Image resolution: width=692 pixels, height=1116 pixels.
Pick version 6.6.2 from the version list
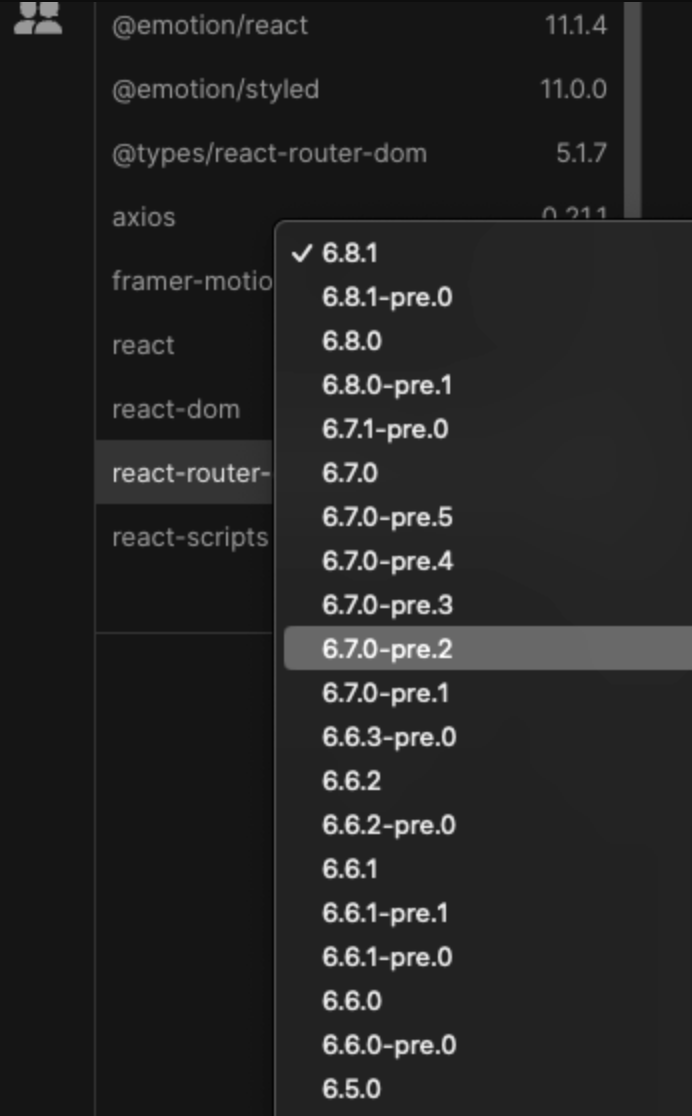pos(350,781)
